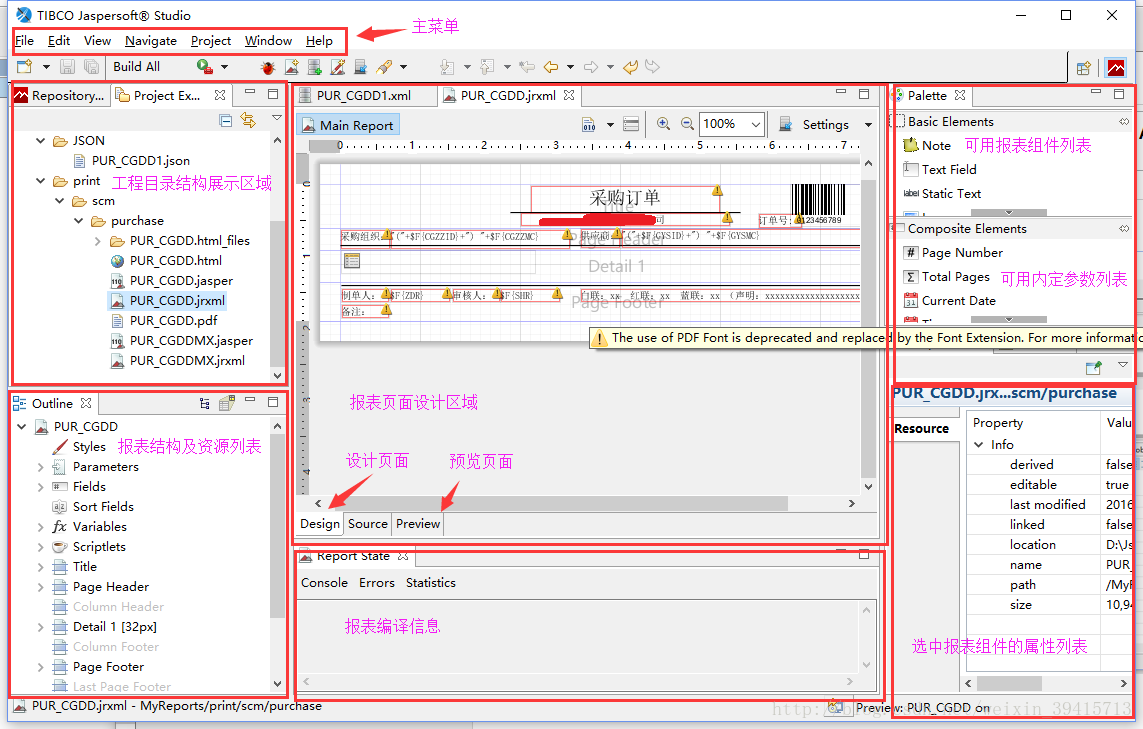
Task: Click the new report wizard icon
Action: point(292,67)
